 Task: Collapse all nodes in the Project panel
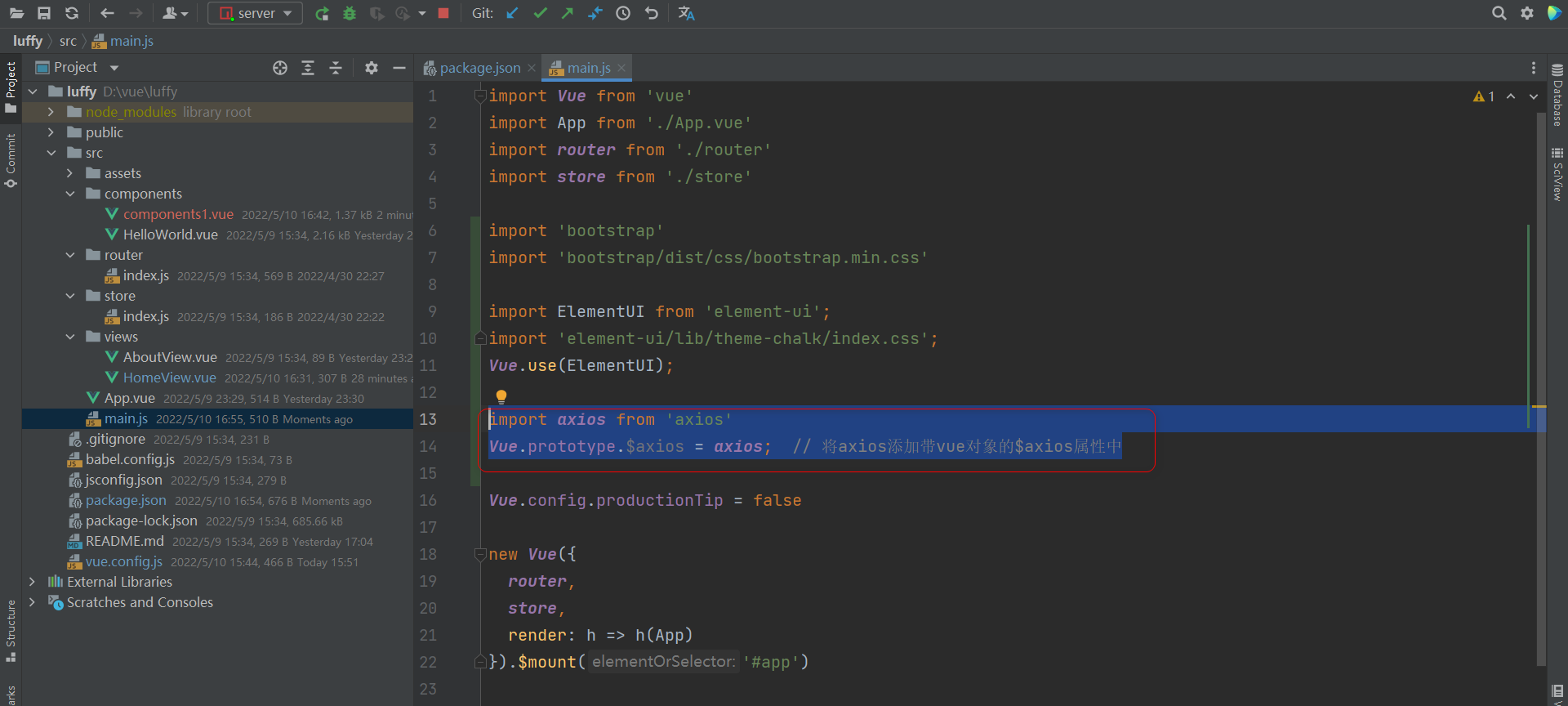click(336, 68)
